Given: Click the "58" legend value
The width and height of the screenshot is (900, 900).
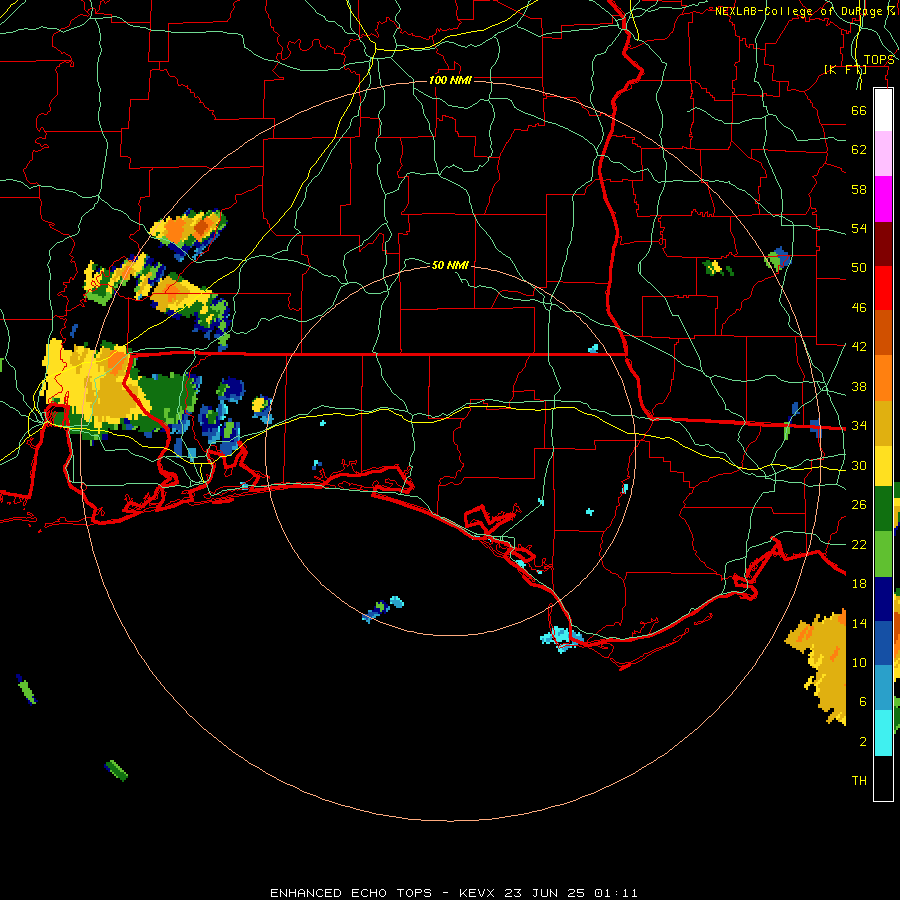Looking at the screenshot, I should pos(859,189).
